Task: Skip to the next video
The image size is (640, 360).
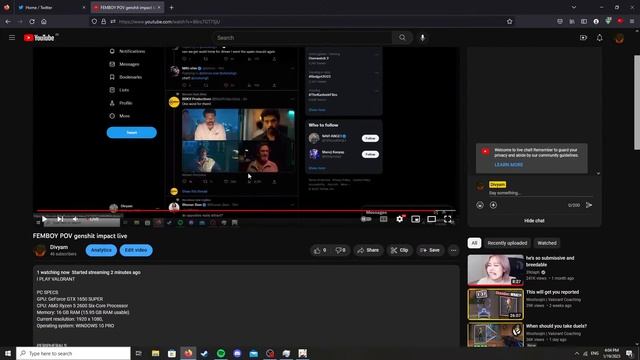Action: (60, 219)
